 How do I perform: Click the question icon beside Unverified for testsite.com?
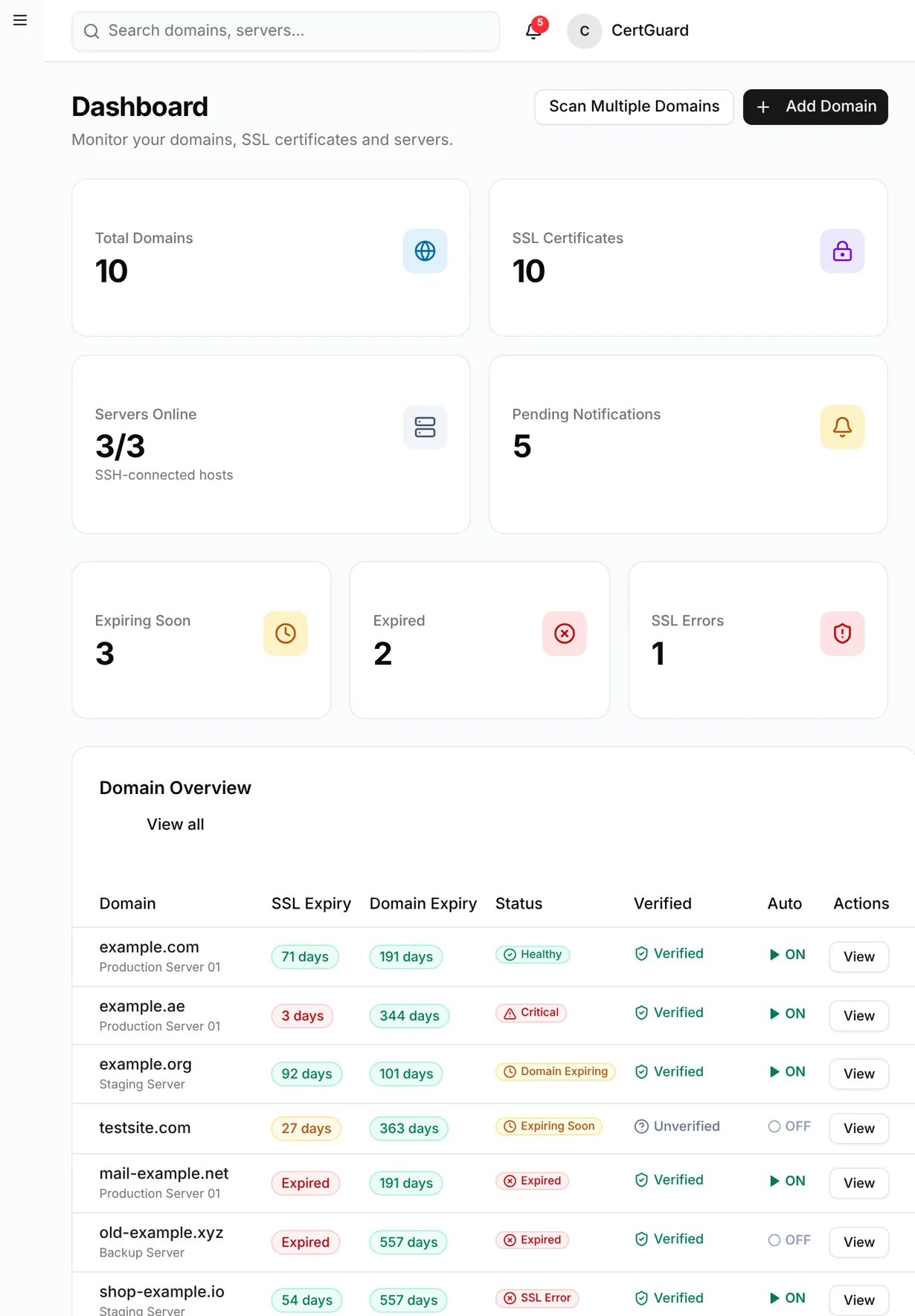pyautogui.click(x=641, y=1126)
